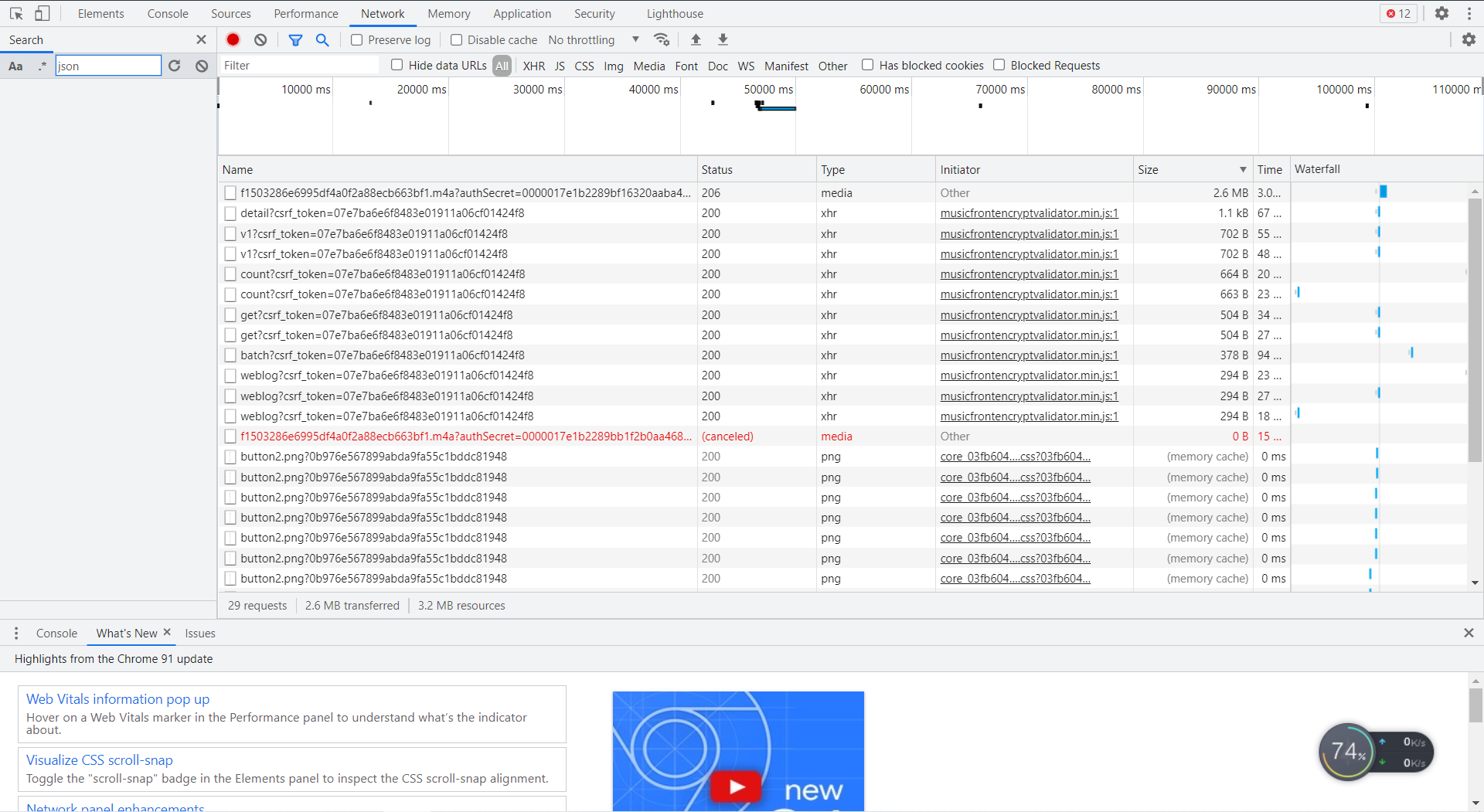This screenshot has height=812, width=1484.
Task: Open Network panel settings gear
Action: click(1469, 39)
